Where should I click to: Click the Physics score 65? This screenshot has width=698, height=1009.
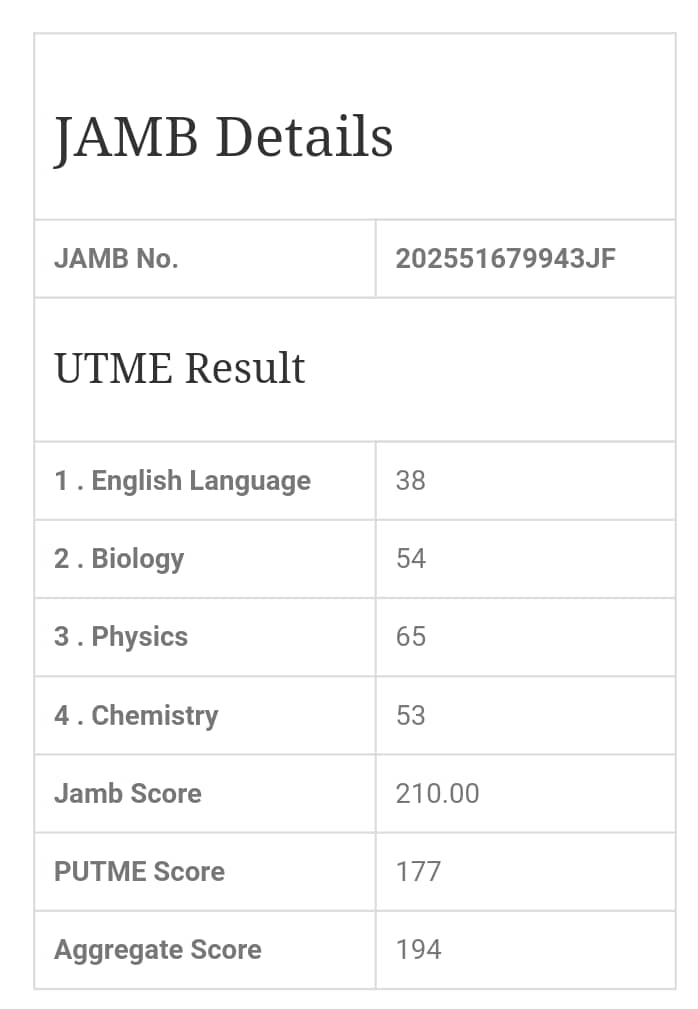click(x=411, y=637)
